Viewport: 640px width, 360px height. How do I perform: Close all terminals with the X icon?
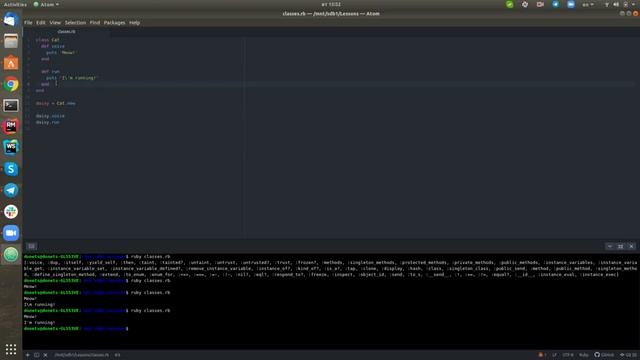pos(45,355)
